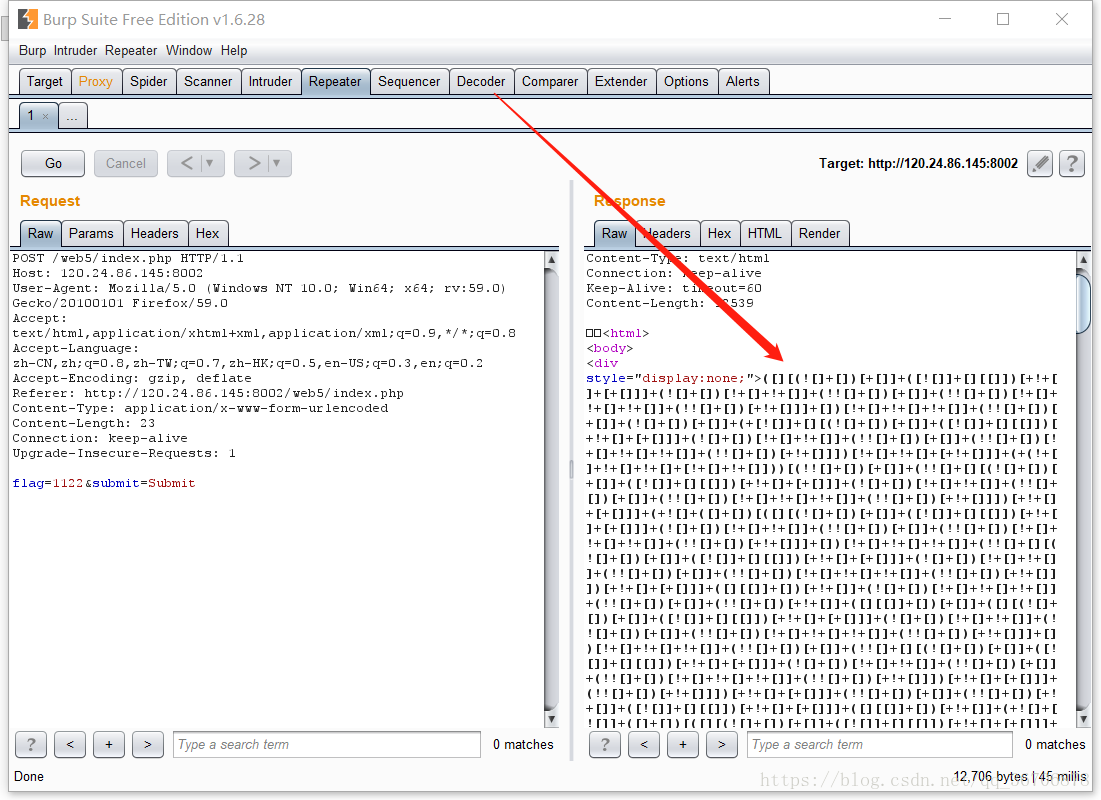Switch to the Extender tab
The width and height of the screenshot is (1101, 800).
621,81
